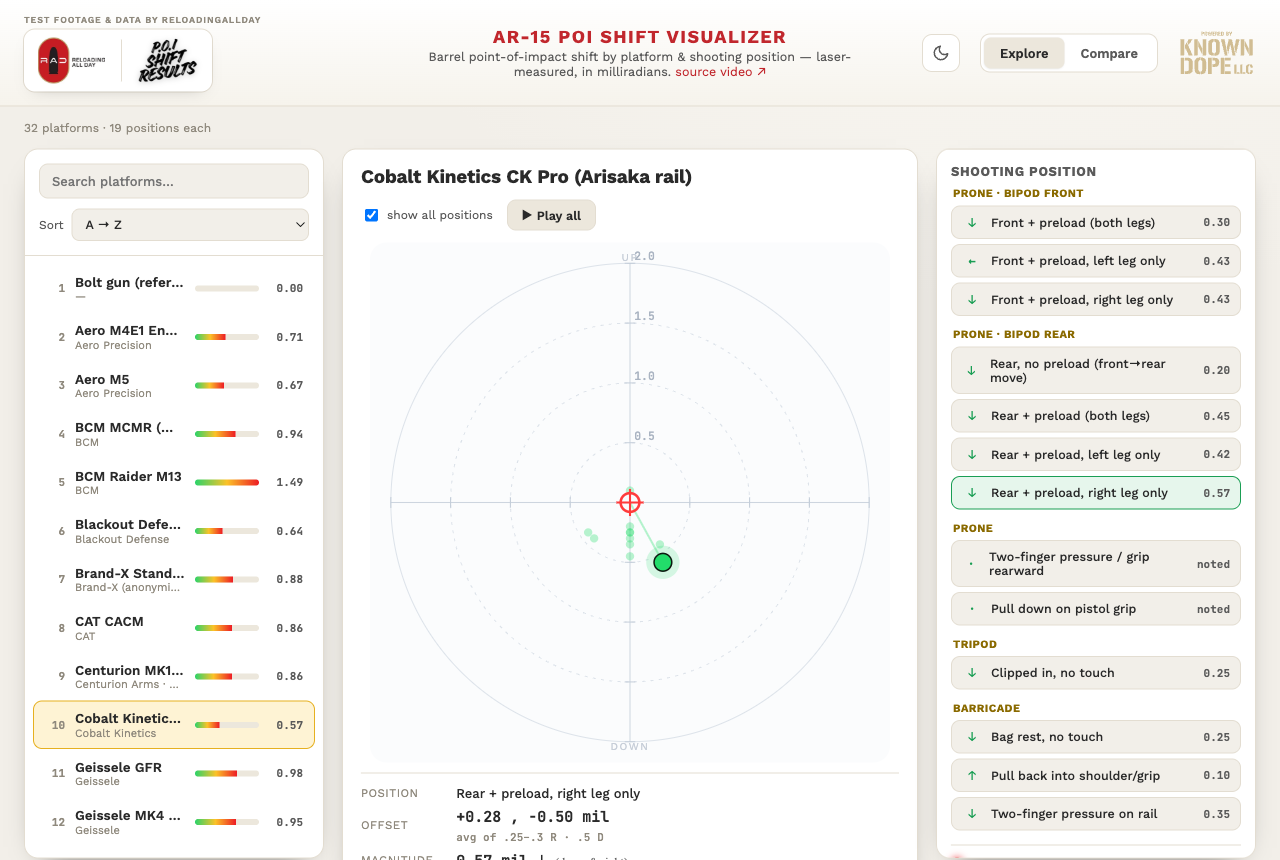Screen dimensions: 1280x860
Task: Select the Geissele MK4 platform
Action: point(174,822)
